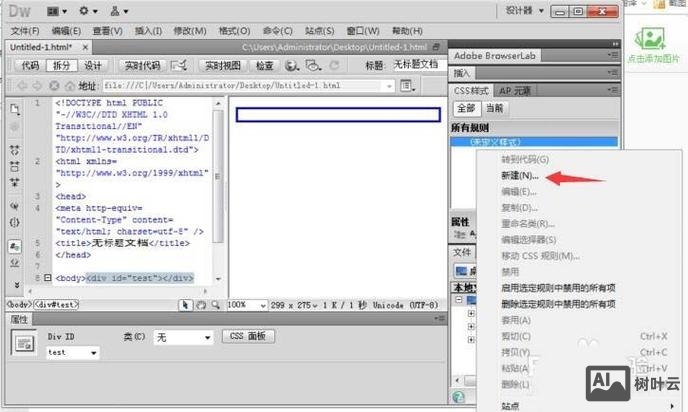Click the preview in browser globe icon
Screen dimensions: 688x412
(x=291, y=66)
